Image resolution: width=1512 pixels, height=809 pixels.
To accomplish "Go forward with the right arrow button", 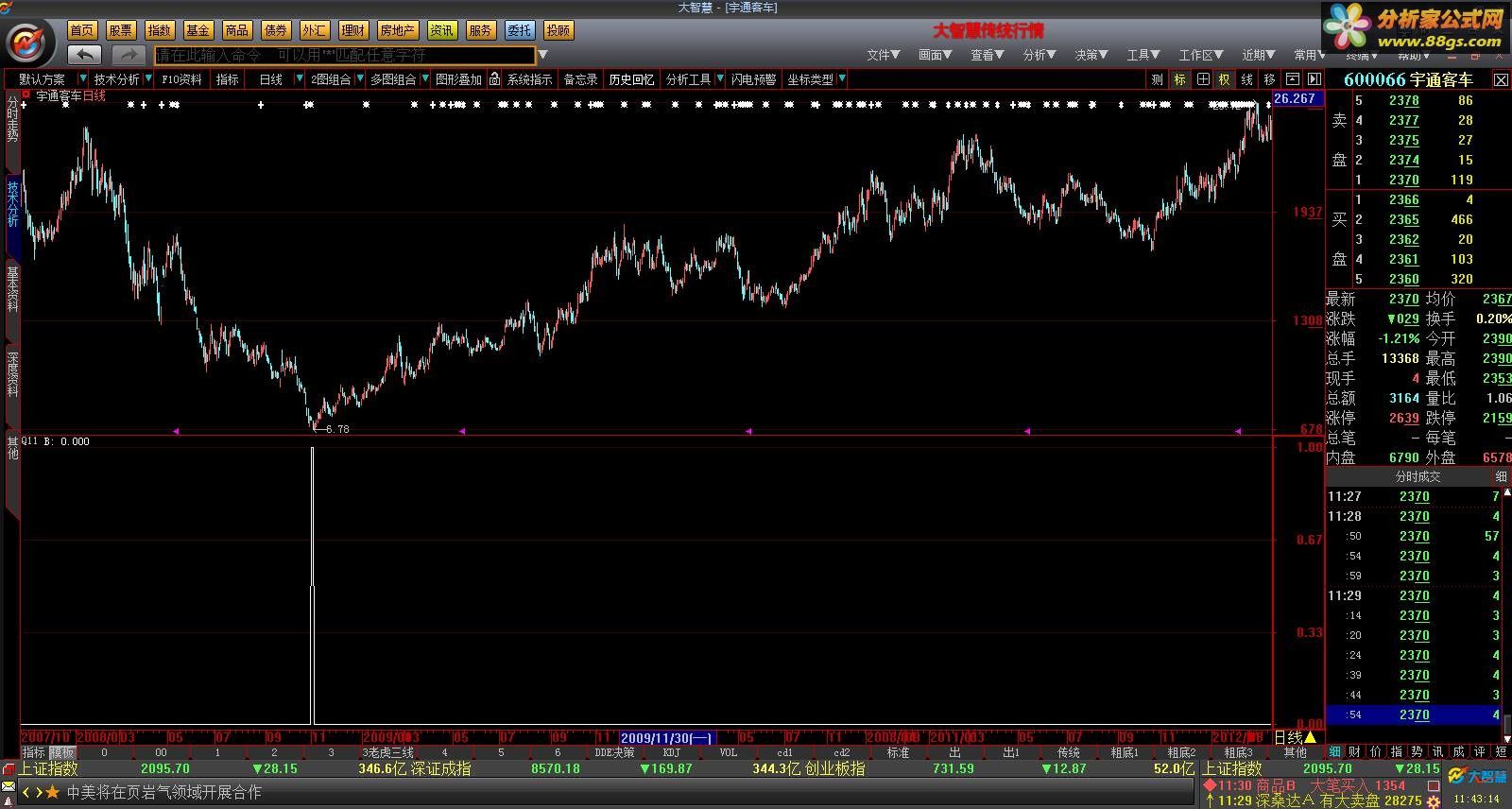I will click(129, 55).
